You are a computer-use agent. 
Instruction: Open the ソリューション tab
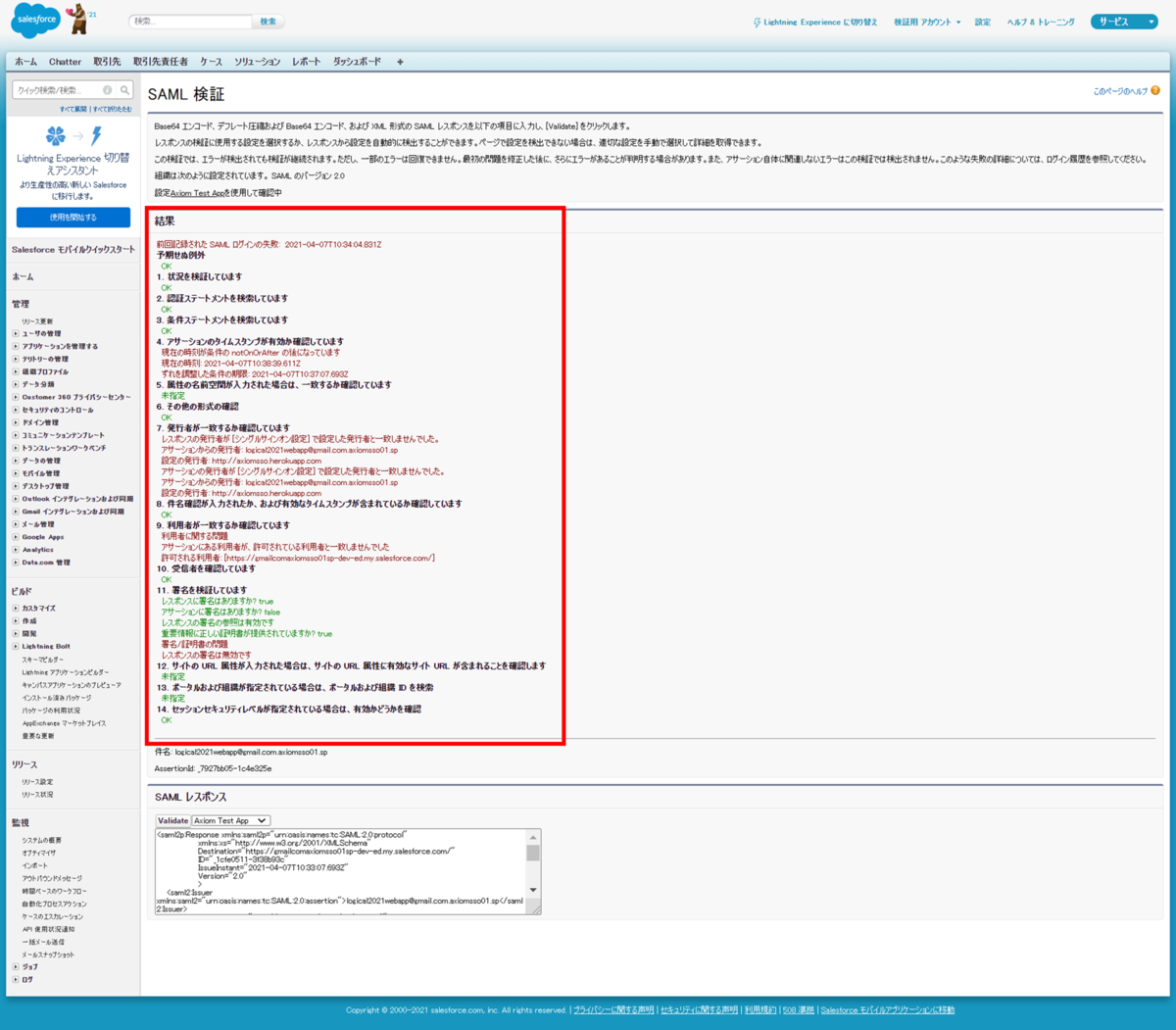(x=257, y=62)
